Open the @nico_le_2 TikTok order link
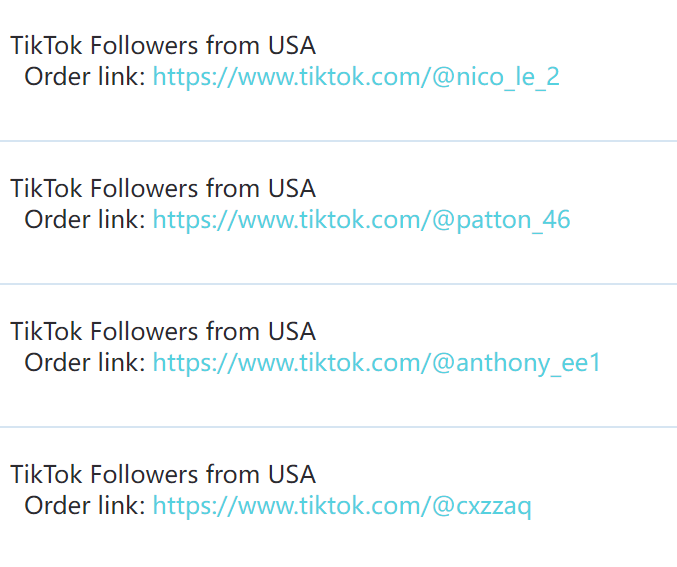The width and height of the screenshot is (677, 567). (356, 77)
